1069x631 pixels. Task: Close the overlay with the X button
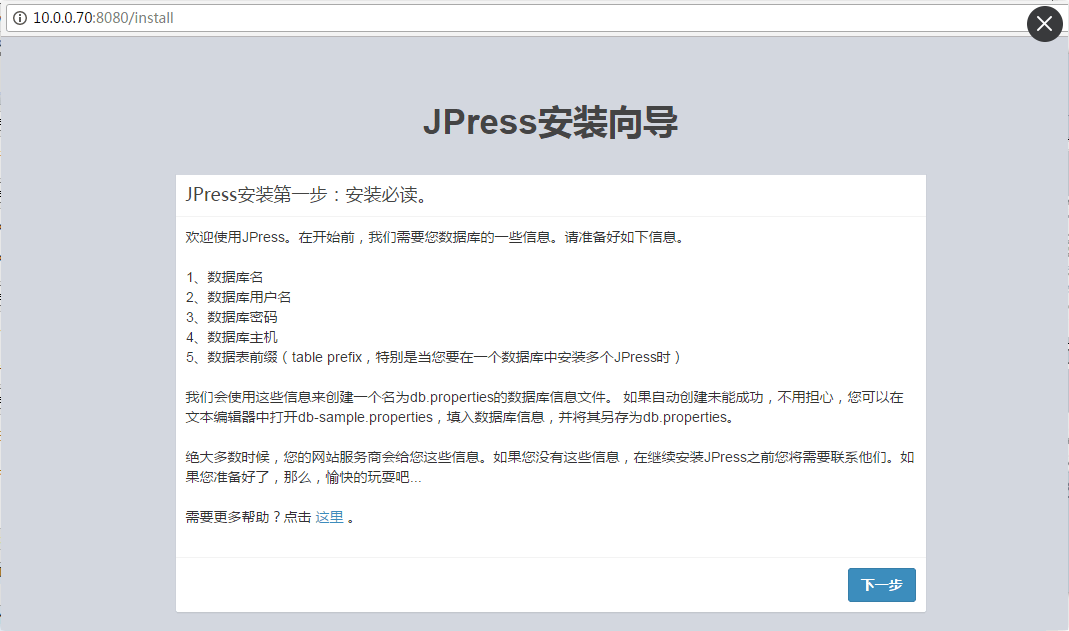(x=1044, y=24)
